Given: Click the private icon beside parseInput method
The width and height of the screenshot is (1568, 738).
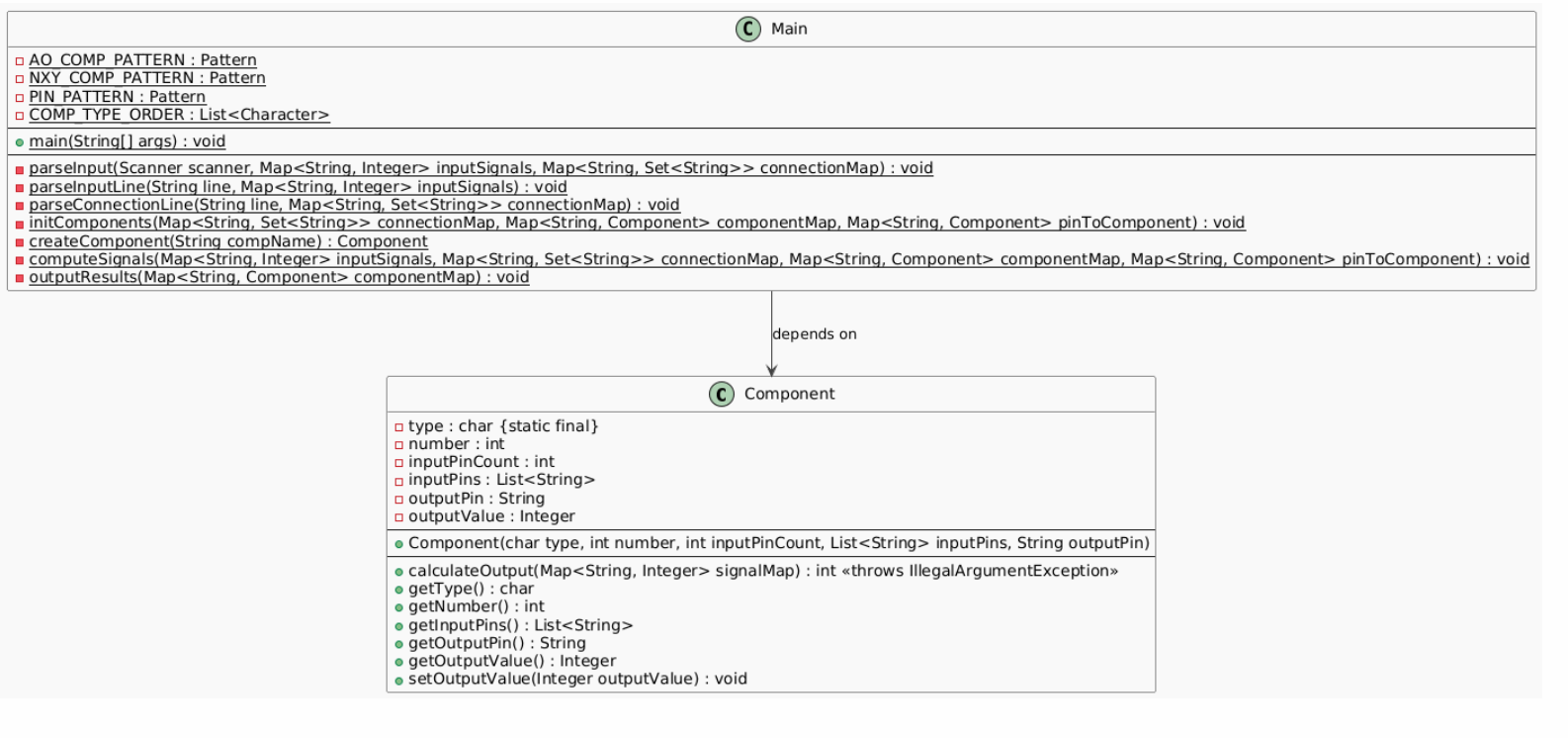Looking at the screenshot, I should pyautogui.click(x=20, y=169).
